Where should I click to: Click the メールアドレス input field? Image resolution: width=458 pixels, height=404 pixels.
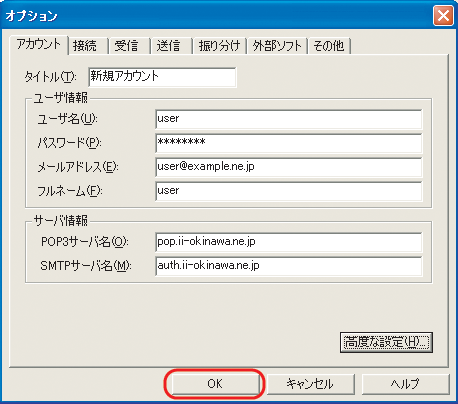click(289, 167)
